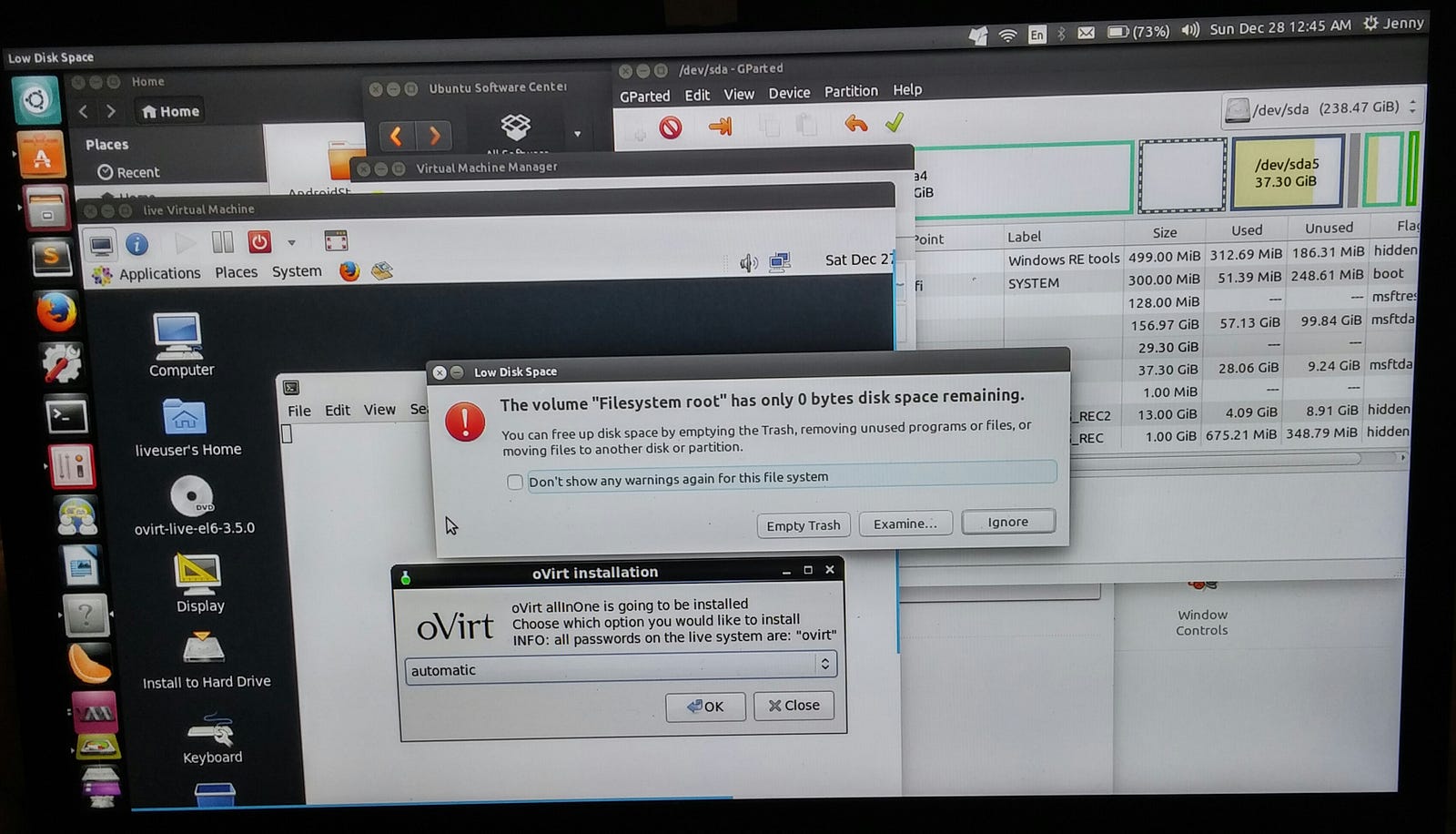Go forward in Ubuntu Software Center

(x=434, y=137)
